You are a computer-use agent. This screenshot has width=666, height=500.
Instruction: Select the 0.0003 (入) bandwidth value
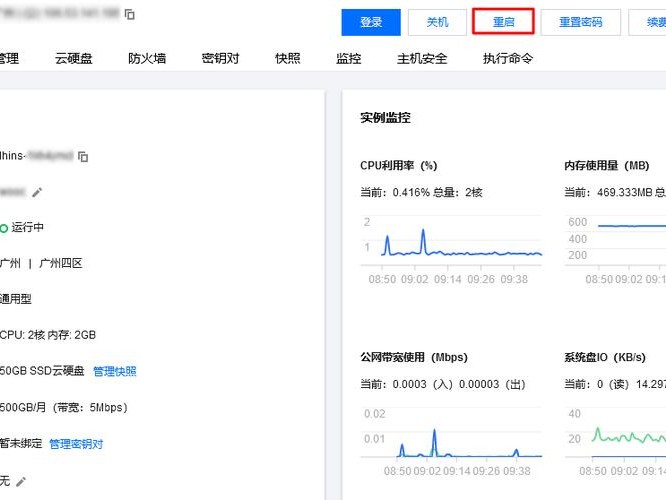[x=423, y=384]
